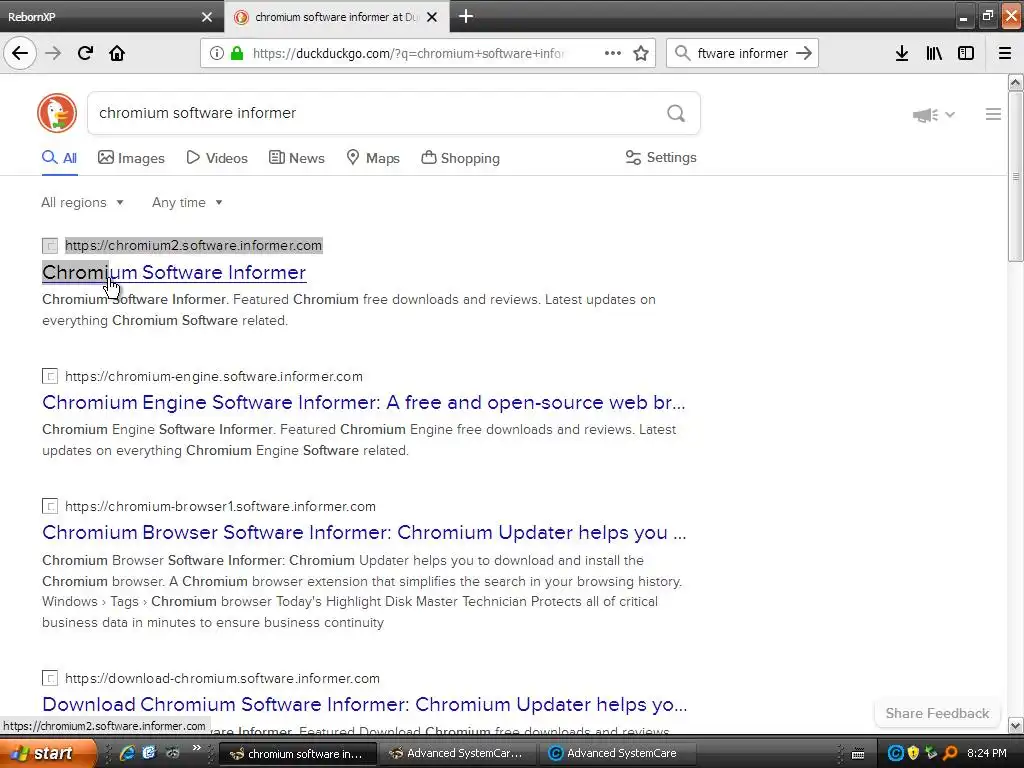Close the chromium software informer tab
The width and height of the screenshot is (1024, 768).
[x=432, y=17]
